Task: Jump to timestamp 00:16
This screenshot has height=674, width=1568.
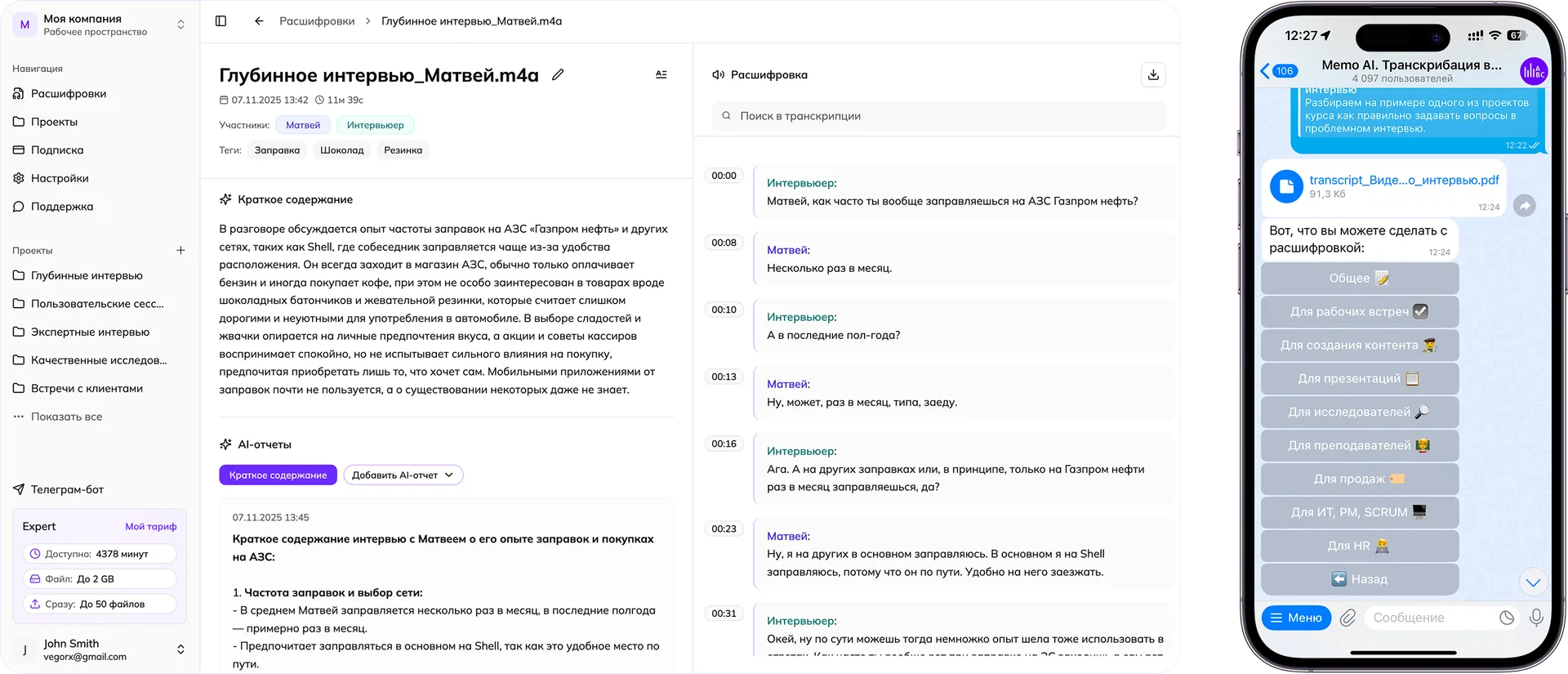Action: (x=724, y=444)
